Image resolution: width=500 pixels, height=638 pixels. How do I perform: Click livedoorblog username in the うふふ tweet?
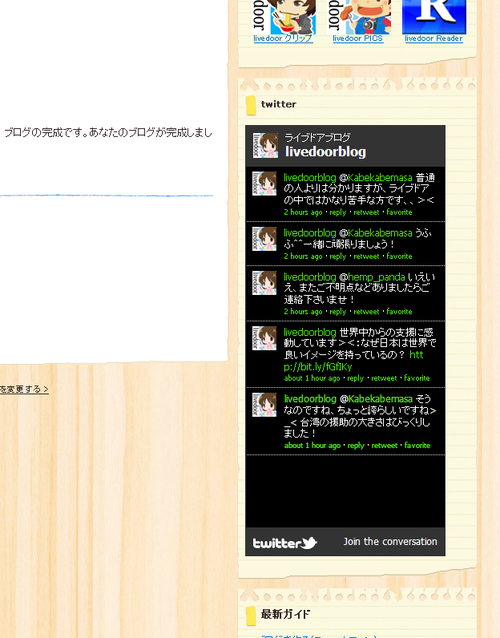310,233
